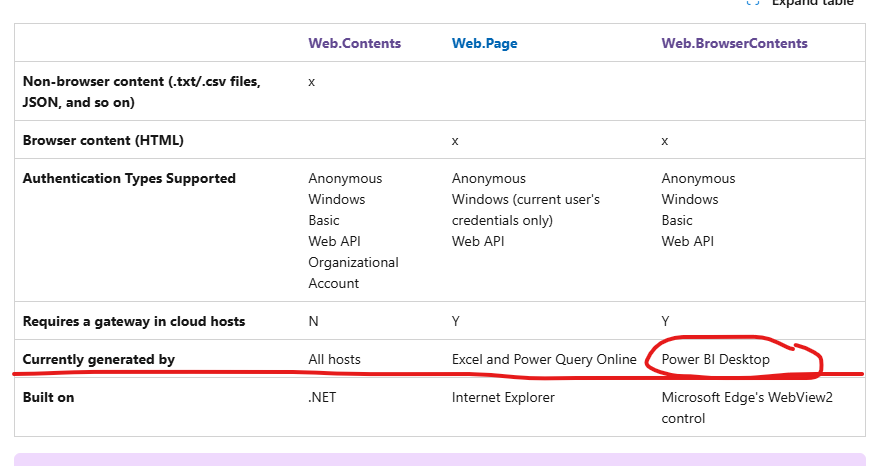The width and height of the screenshot is (881, 466).
Task: Click the partially visible Expand table button
Action: coord(801,3)
